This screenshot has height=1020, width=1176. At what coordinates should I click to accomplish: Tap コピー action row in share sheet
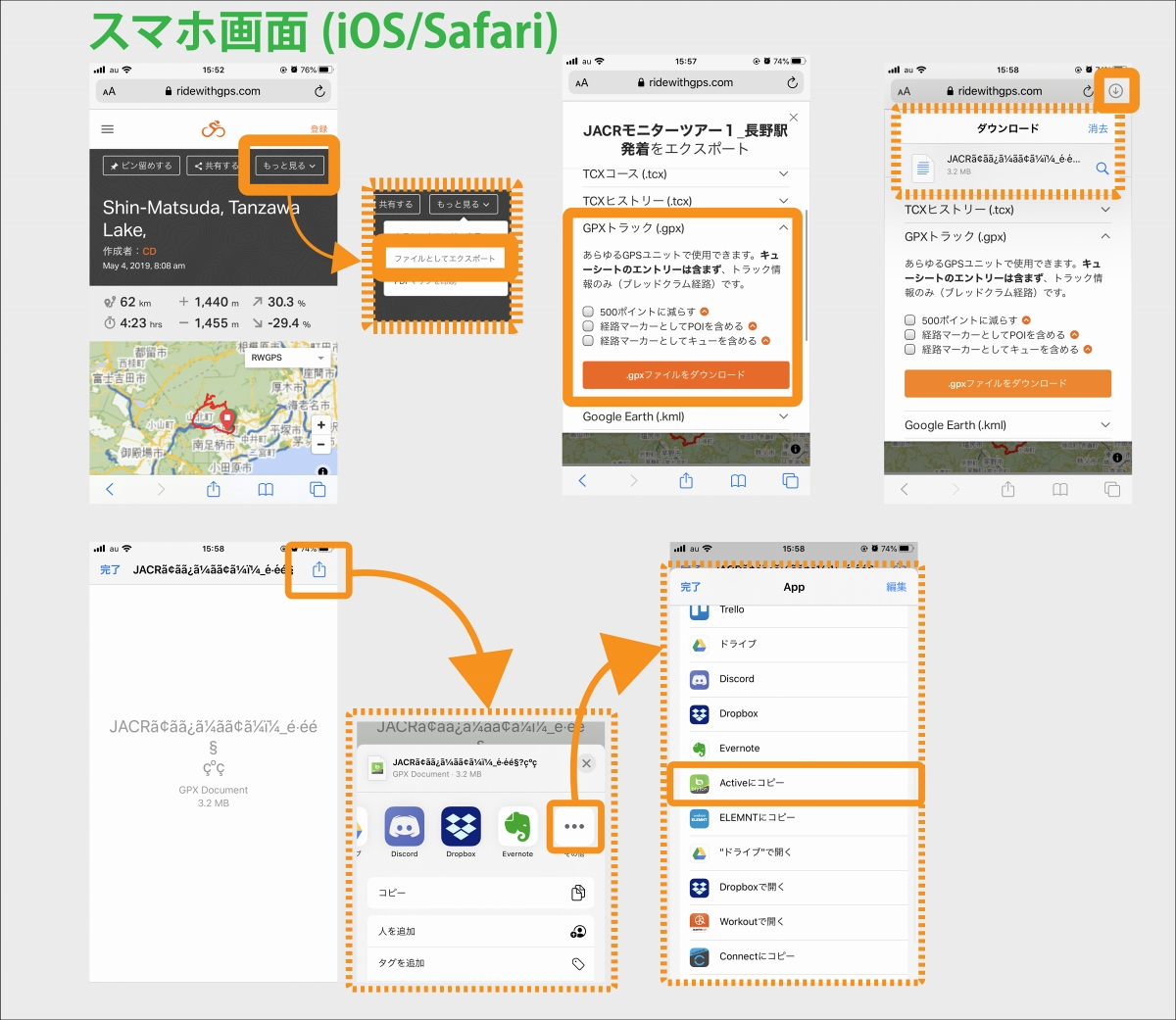[482, 893]
